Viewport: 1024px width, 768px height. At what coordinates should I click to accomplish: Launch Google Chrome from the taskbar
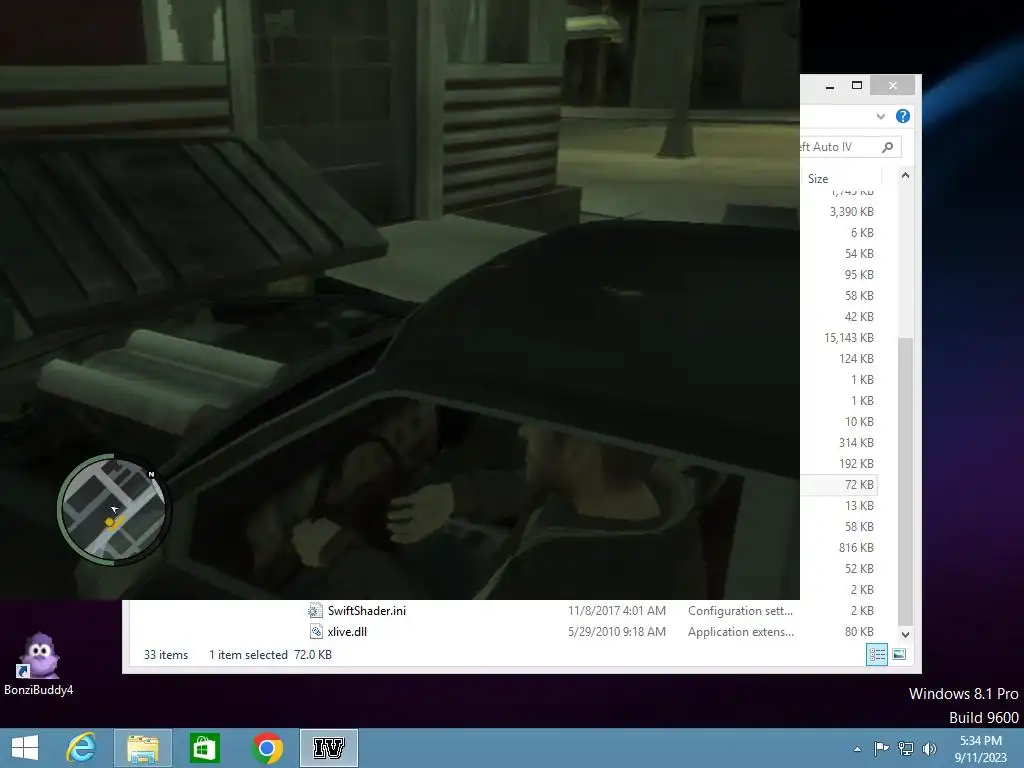[266, 748]
